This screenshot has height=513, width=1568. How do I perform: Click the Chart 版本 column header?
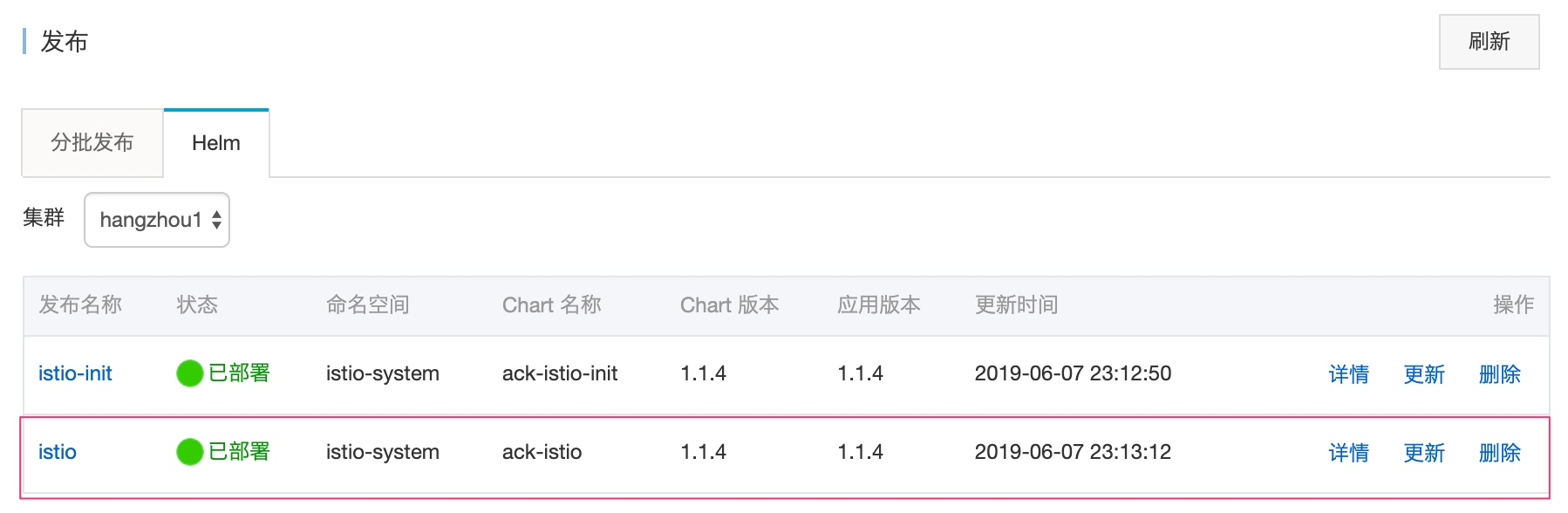click(729, 304)
